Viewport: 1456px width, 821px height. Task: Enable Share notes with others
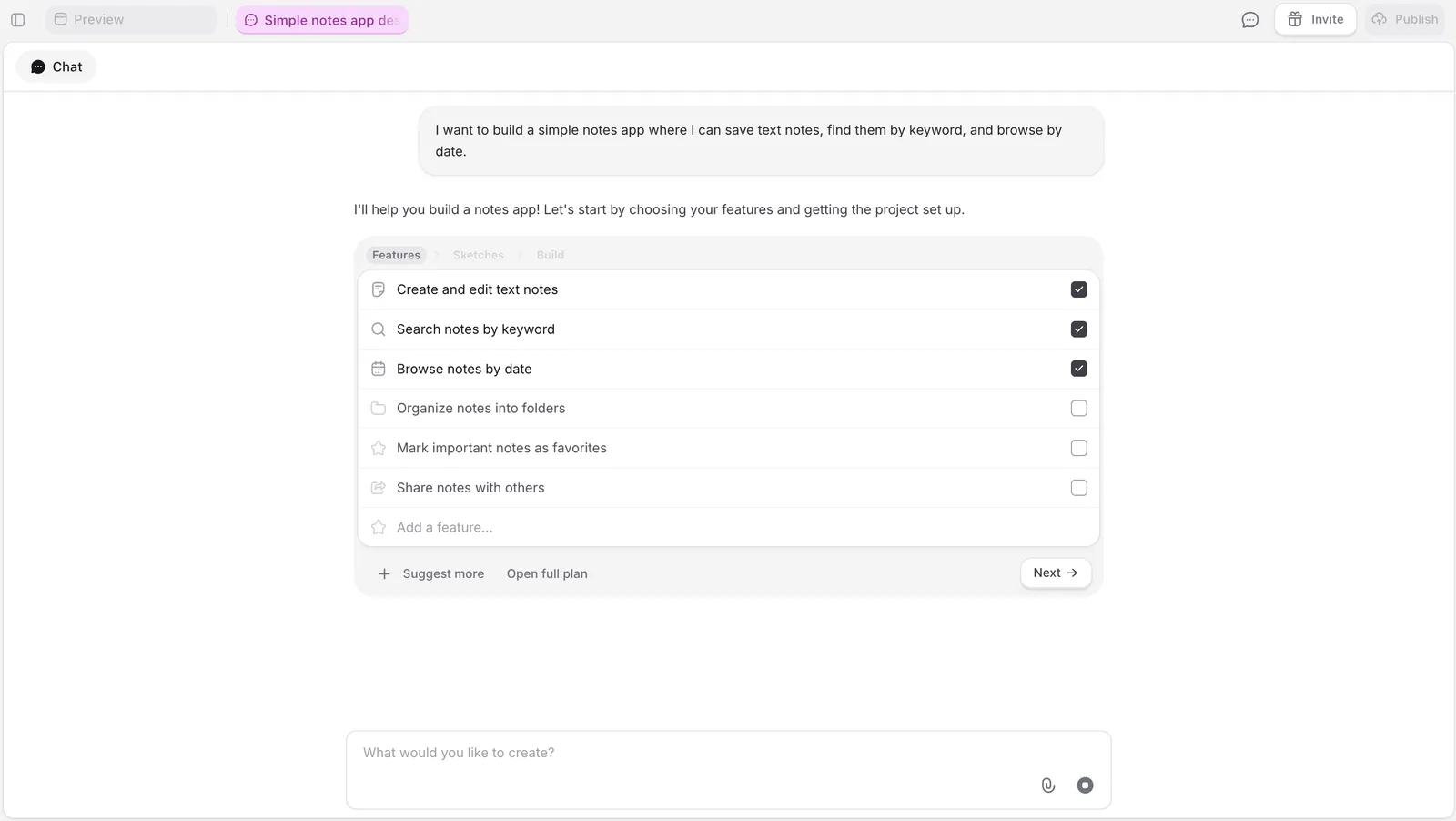(1078, 488)
